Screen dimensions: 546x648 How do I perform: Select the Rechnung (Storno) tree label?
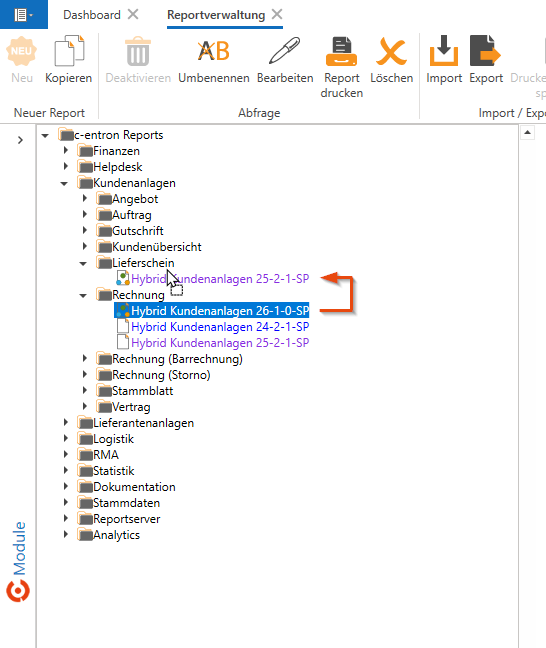[161, 375]
